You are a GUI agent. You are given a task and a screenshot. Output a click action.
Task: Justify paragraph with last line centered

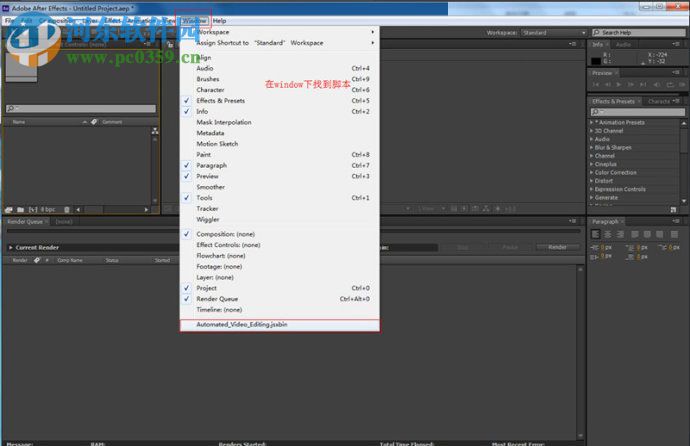pos(647,234)
